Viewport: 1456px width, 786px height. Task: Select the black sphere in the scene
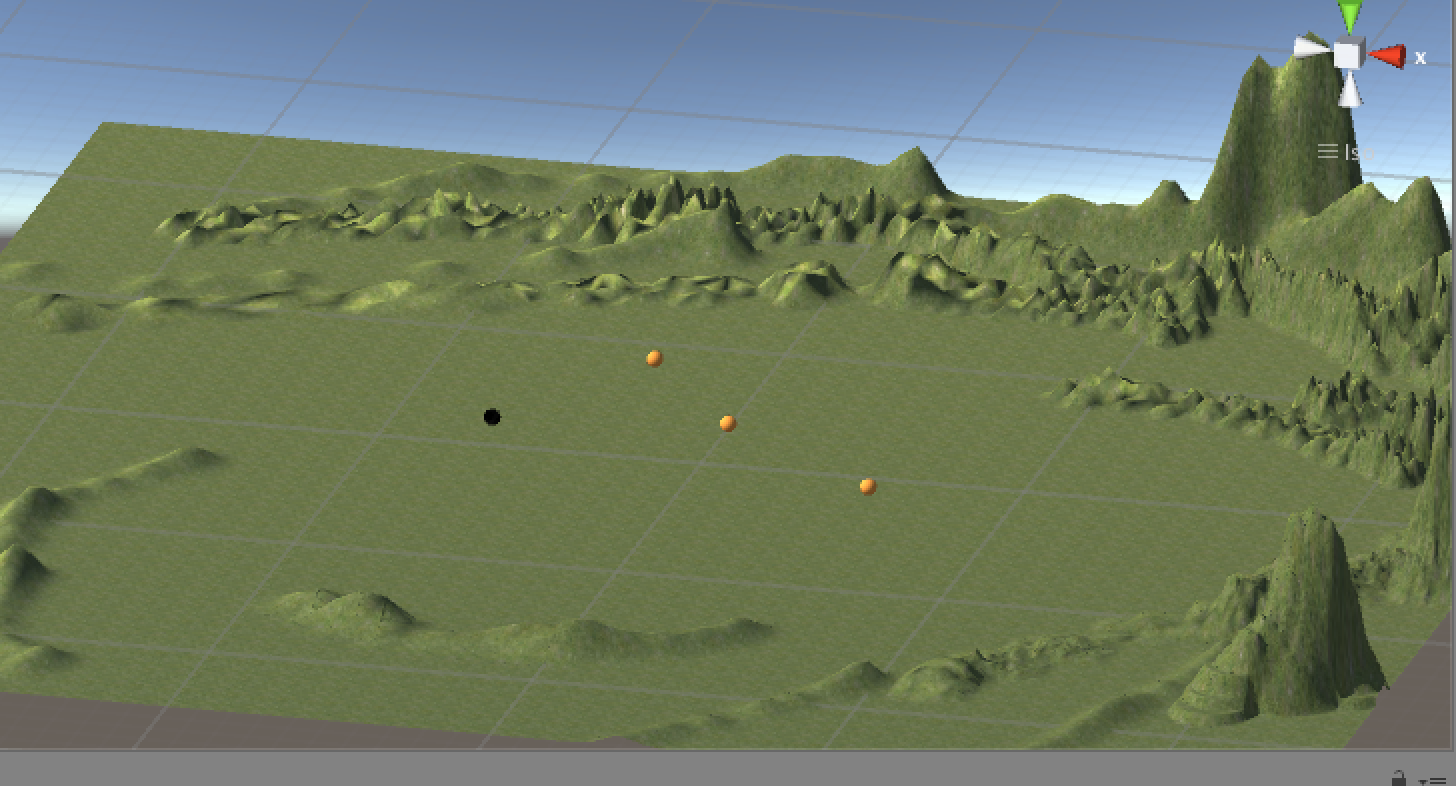click(x=491, y=417)
